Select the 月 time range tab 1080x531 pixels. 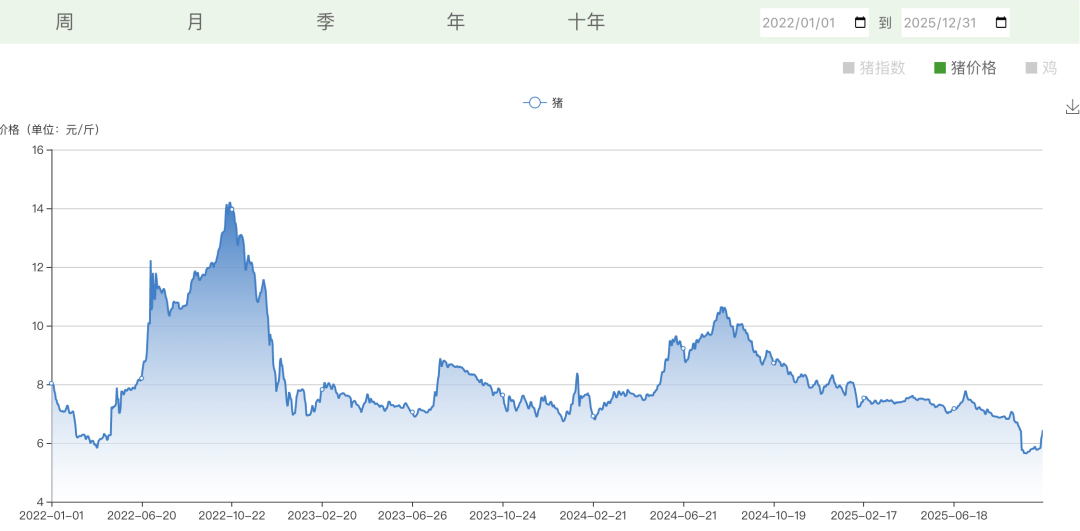tap(195, 22)
